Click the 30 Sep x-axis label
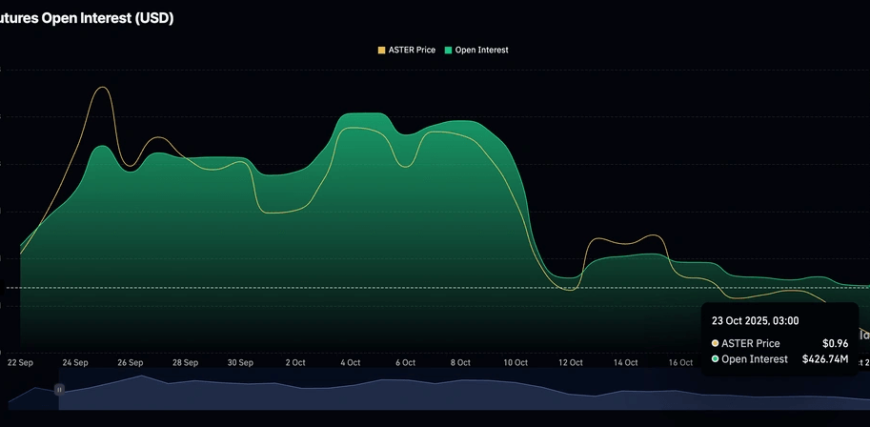The width and height of the screenshot is (870, 427). [x=240, y=363]
